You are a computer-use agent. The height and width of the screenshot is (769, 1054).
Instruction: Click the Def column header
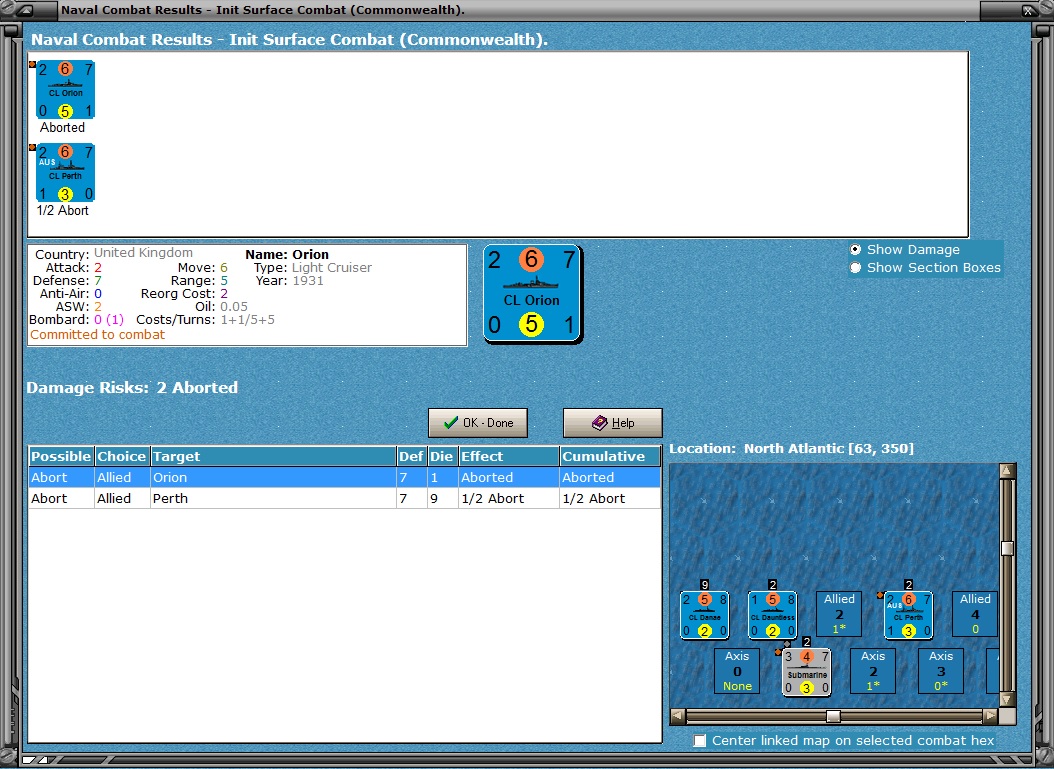pos(411,456)
